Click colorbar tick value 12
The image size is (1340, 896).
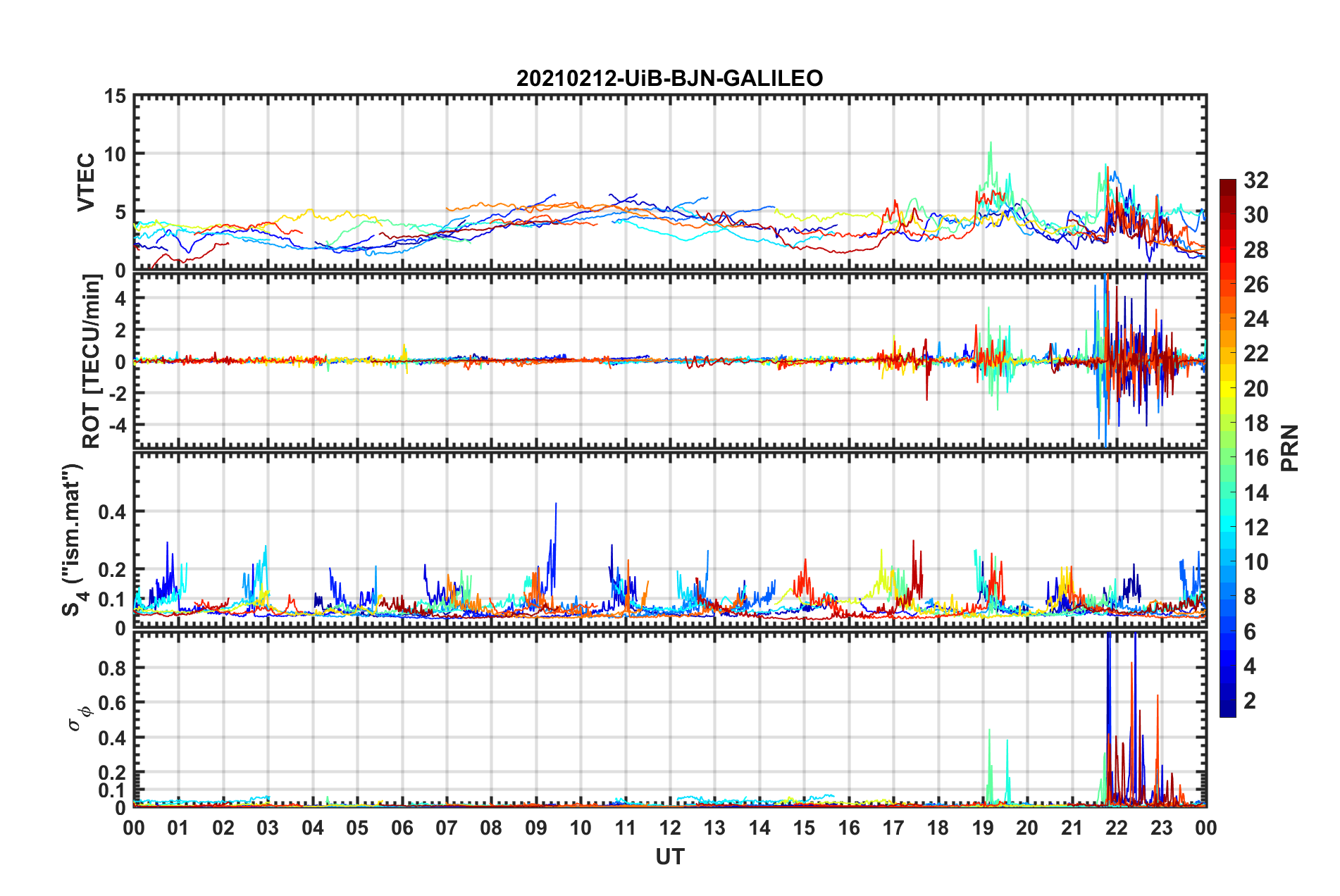(1255, 527)
